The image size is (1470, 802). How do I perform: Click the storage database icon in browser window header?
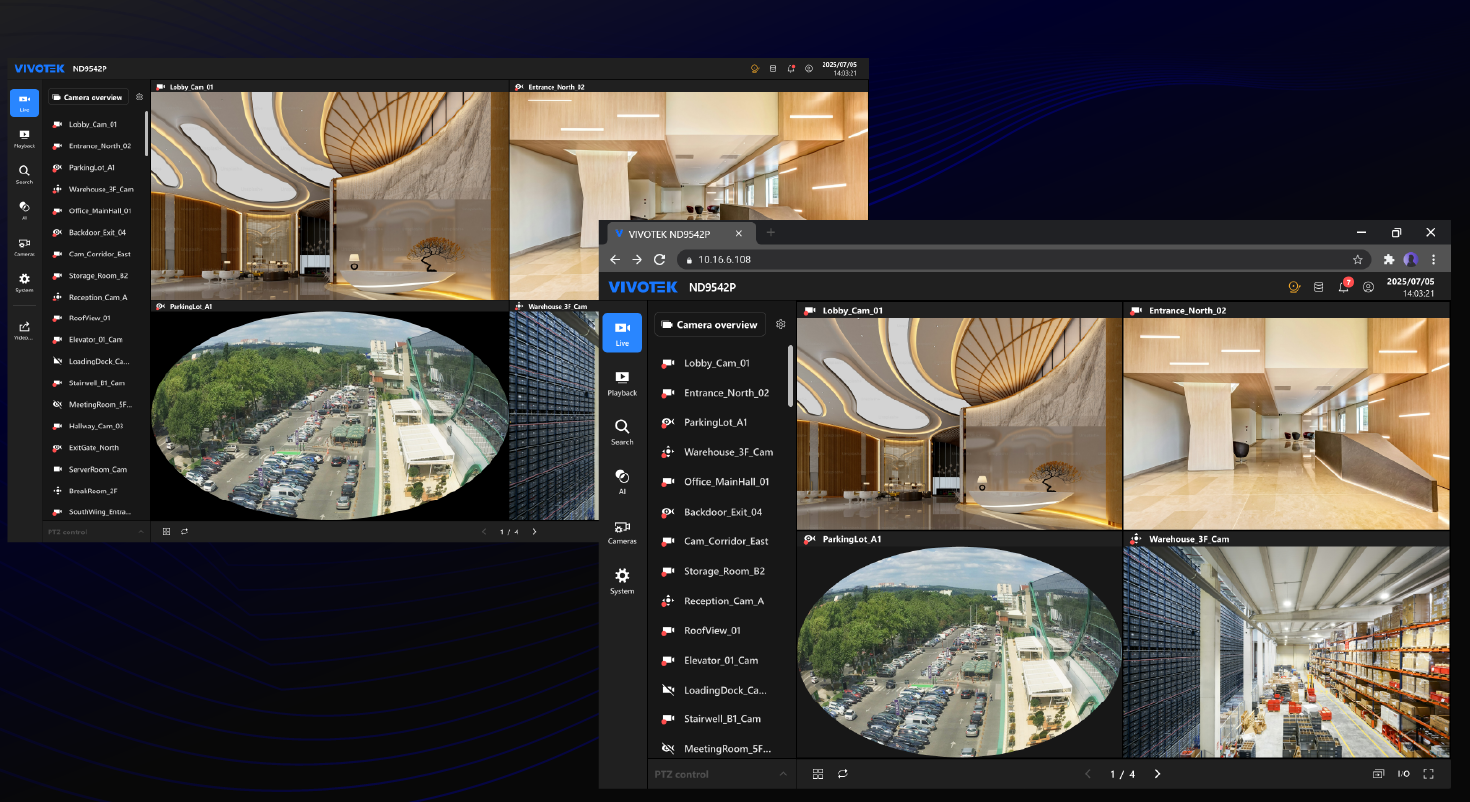pos(1318,287)
